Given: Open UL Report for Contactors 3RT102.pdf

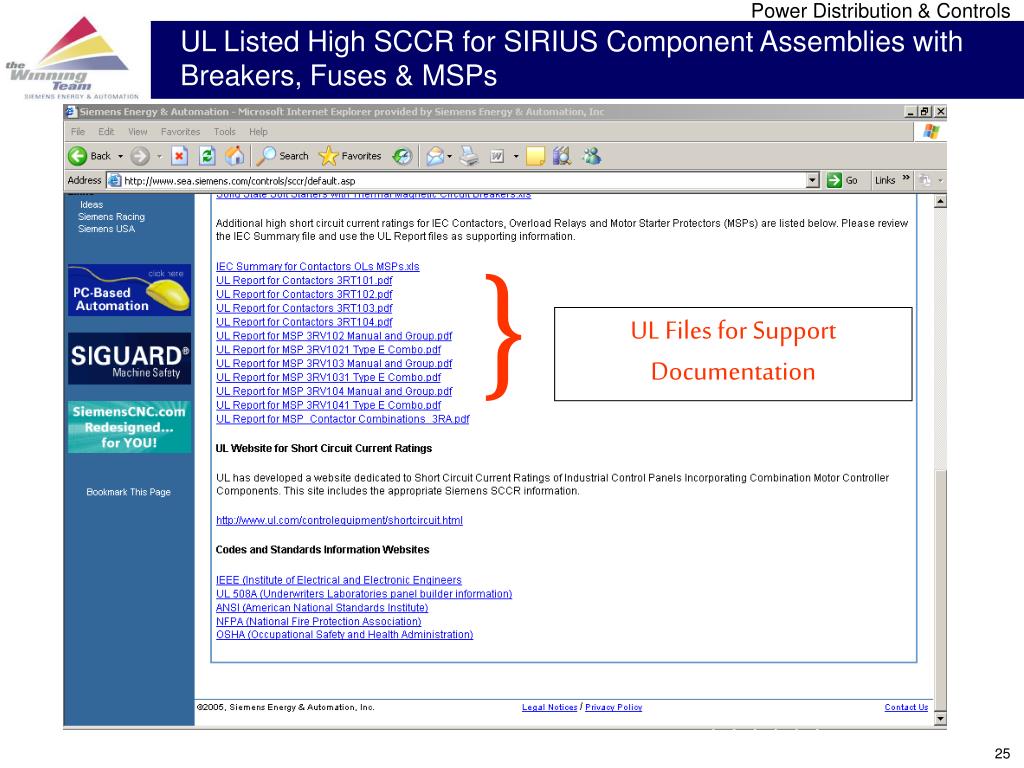Looking at the screenshot, I should (304, 295).
